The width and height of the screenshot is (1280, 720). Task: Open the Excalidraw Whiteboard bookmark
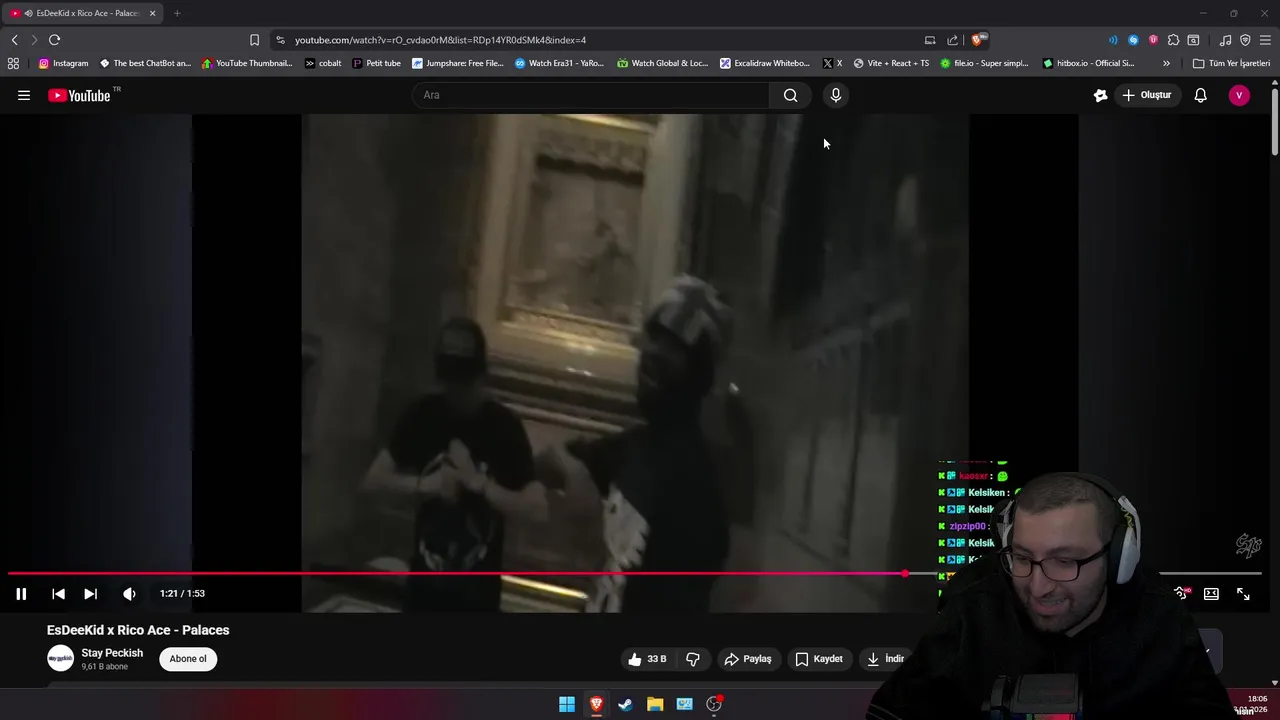tap(764, 63)
